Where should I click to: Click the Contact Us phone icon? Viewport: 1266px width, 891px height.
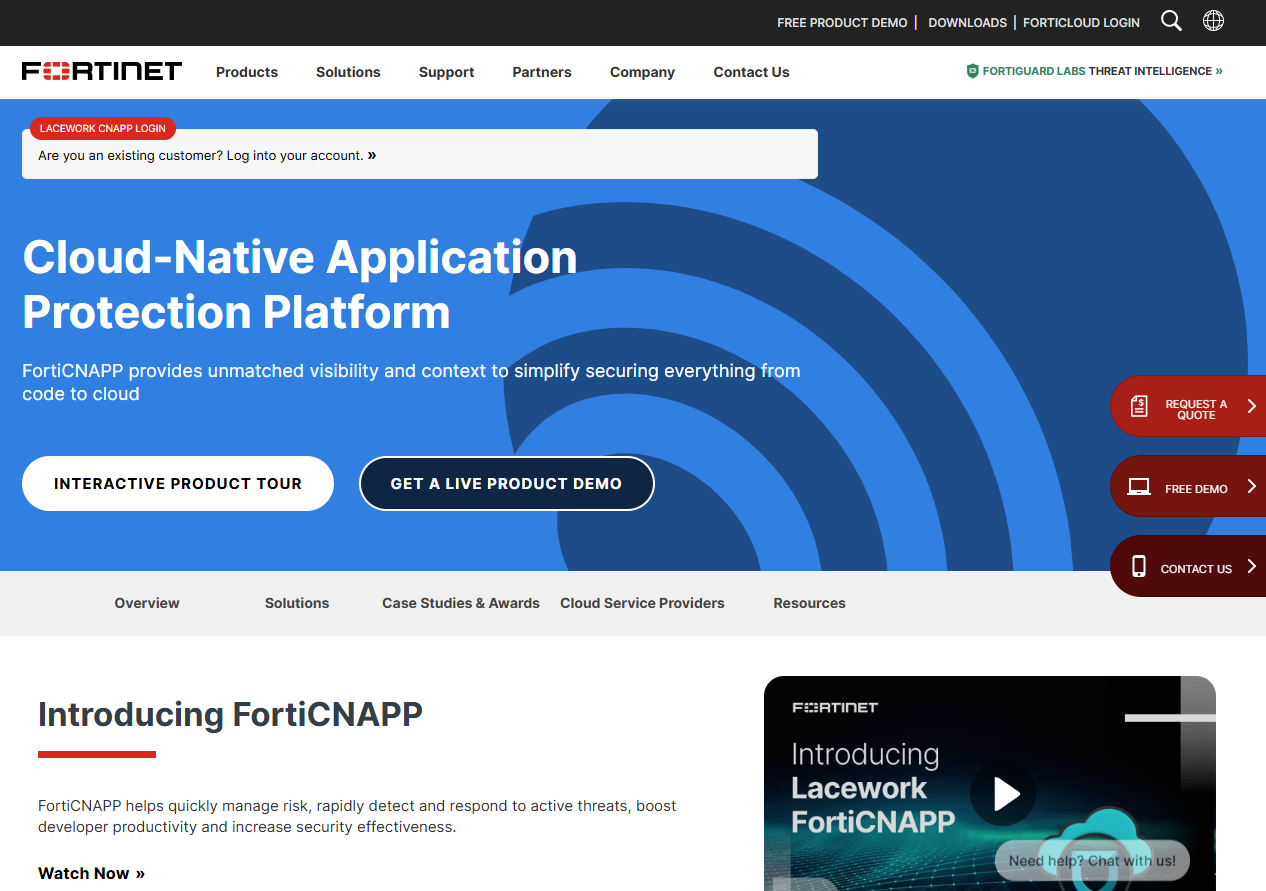pos(1139,567)
